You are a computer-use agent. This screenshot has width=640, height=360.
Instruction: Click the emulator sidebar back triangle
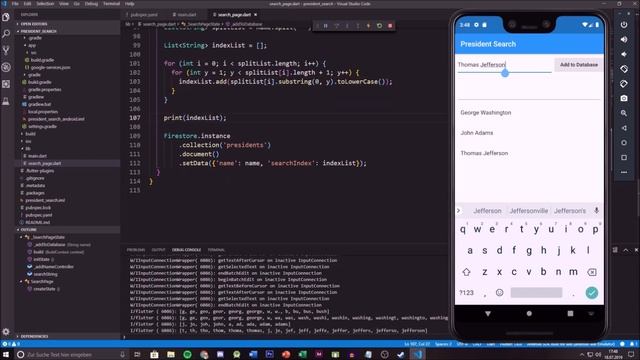(x=624, y=128)
